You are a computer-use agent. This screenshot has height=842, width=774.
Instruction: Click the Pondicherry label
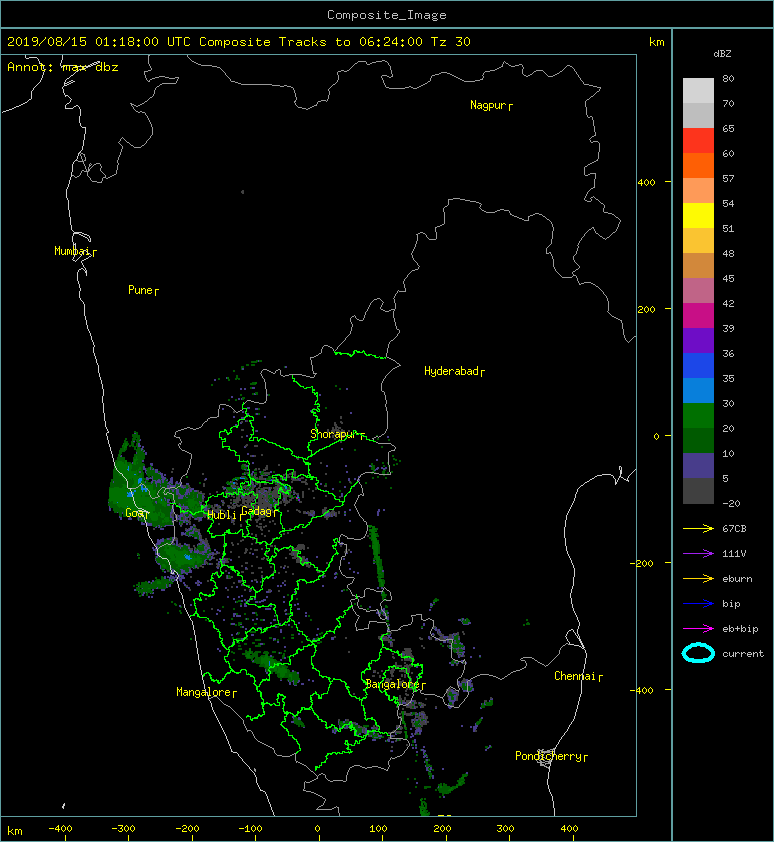pos(548,756)
